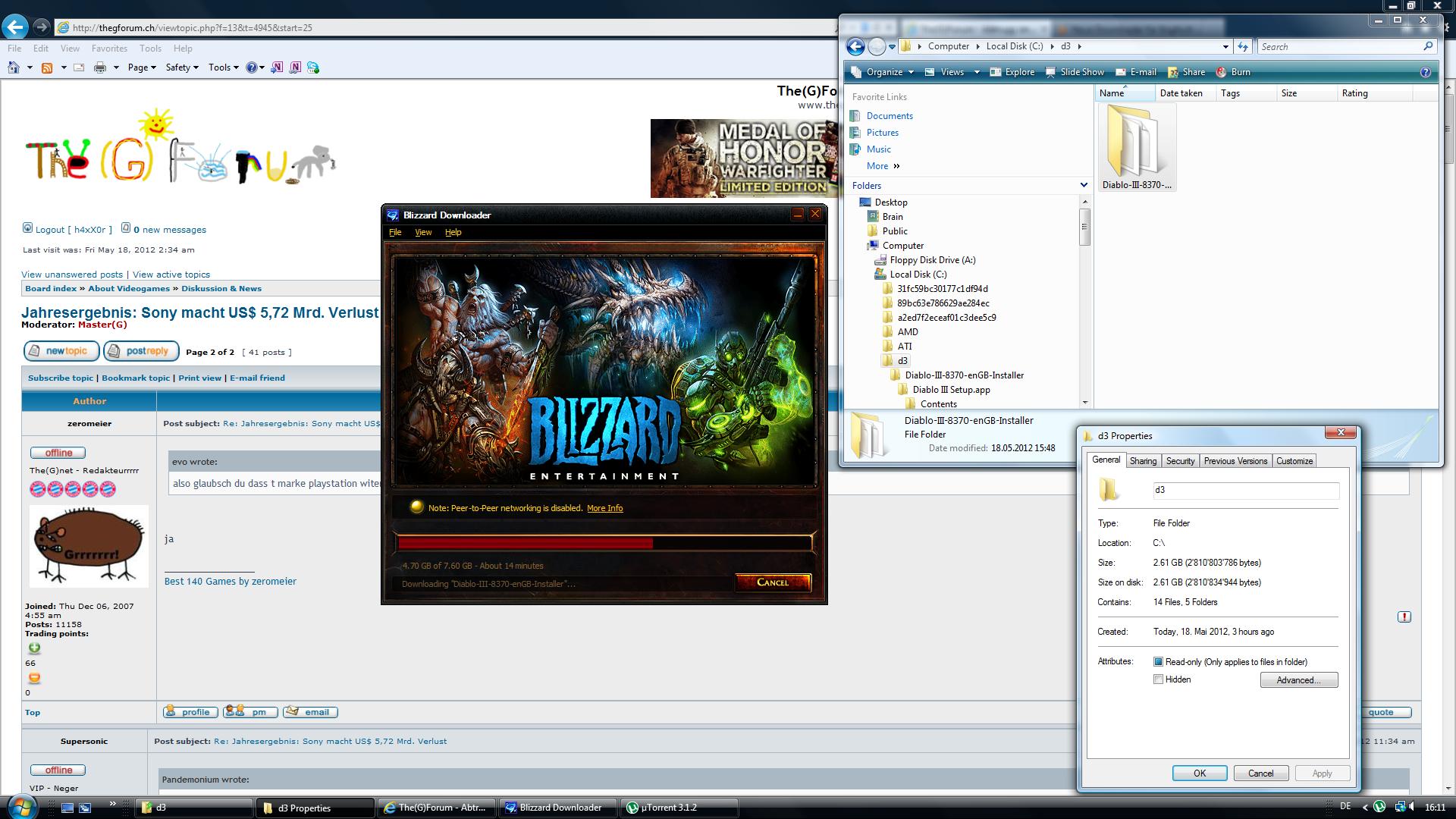Start Slide Show in Explorer
The width and height of the screenshot is (1456, 819).
[1075, 72]
